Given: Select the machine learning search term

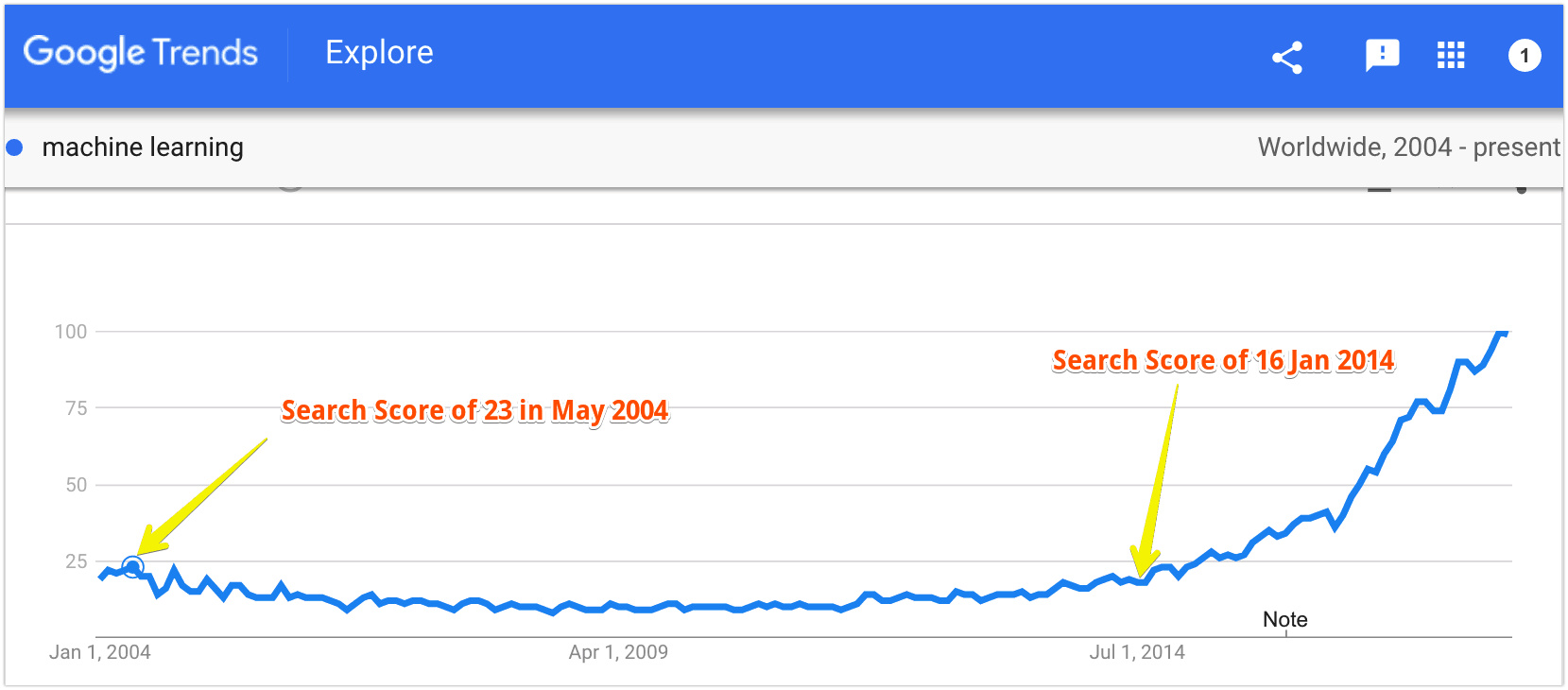Looking at the screenshot, I should pos(143,147).
